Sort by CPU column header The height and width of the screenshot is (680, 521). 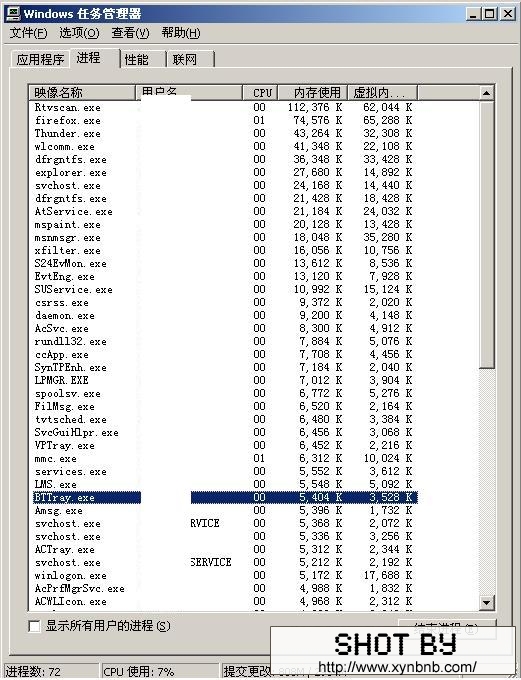pos(260,92)
